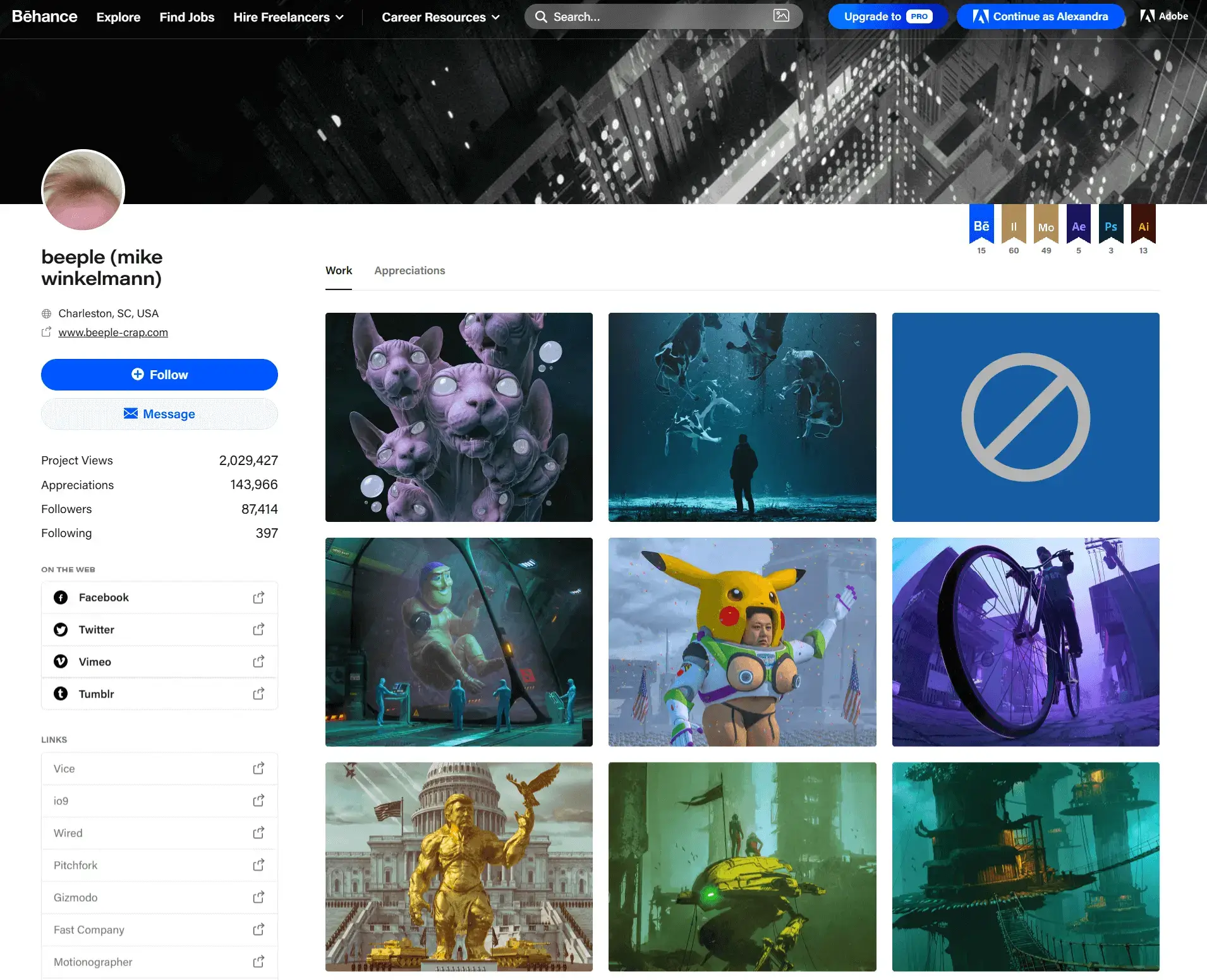Click external link icon beside Vimeo
This screenshot has width=1207, height=980.
tap(258, 662)
